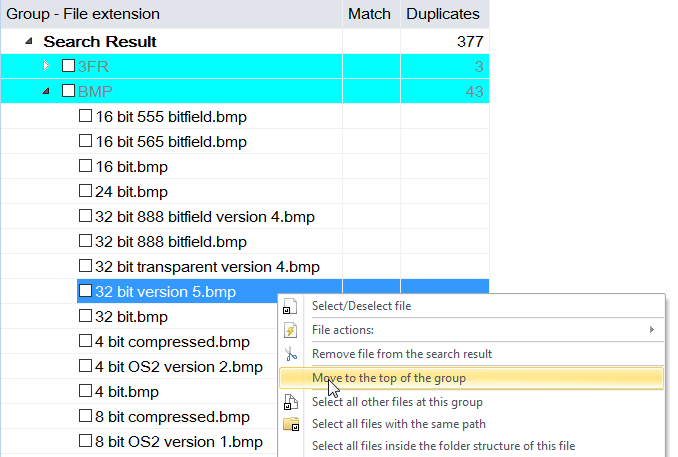Open the File actions submenu arrow
678x457 pixels.
[x=652, y=330]
